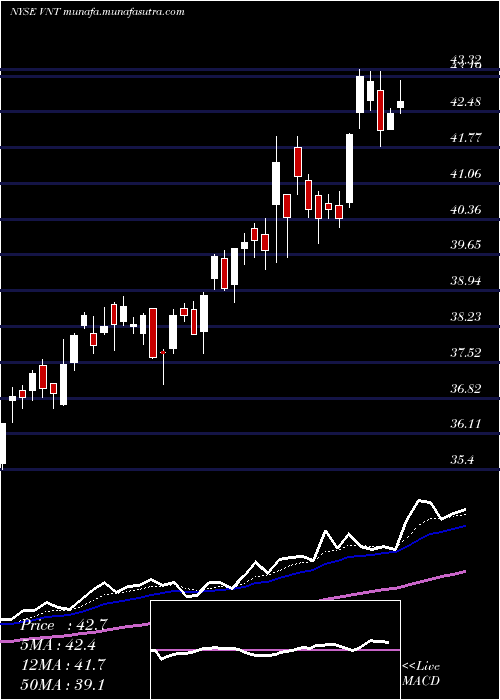Select the 39.65 price axis label

tap(466, 245)
